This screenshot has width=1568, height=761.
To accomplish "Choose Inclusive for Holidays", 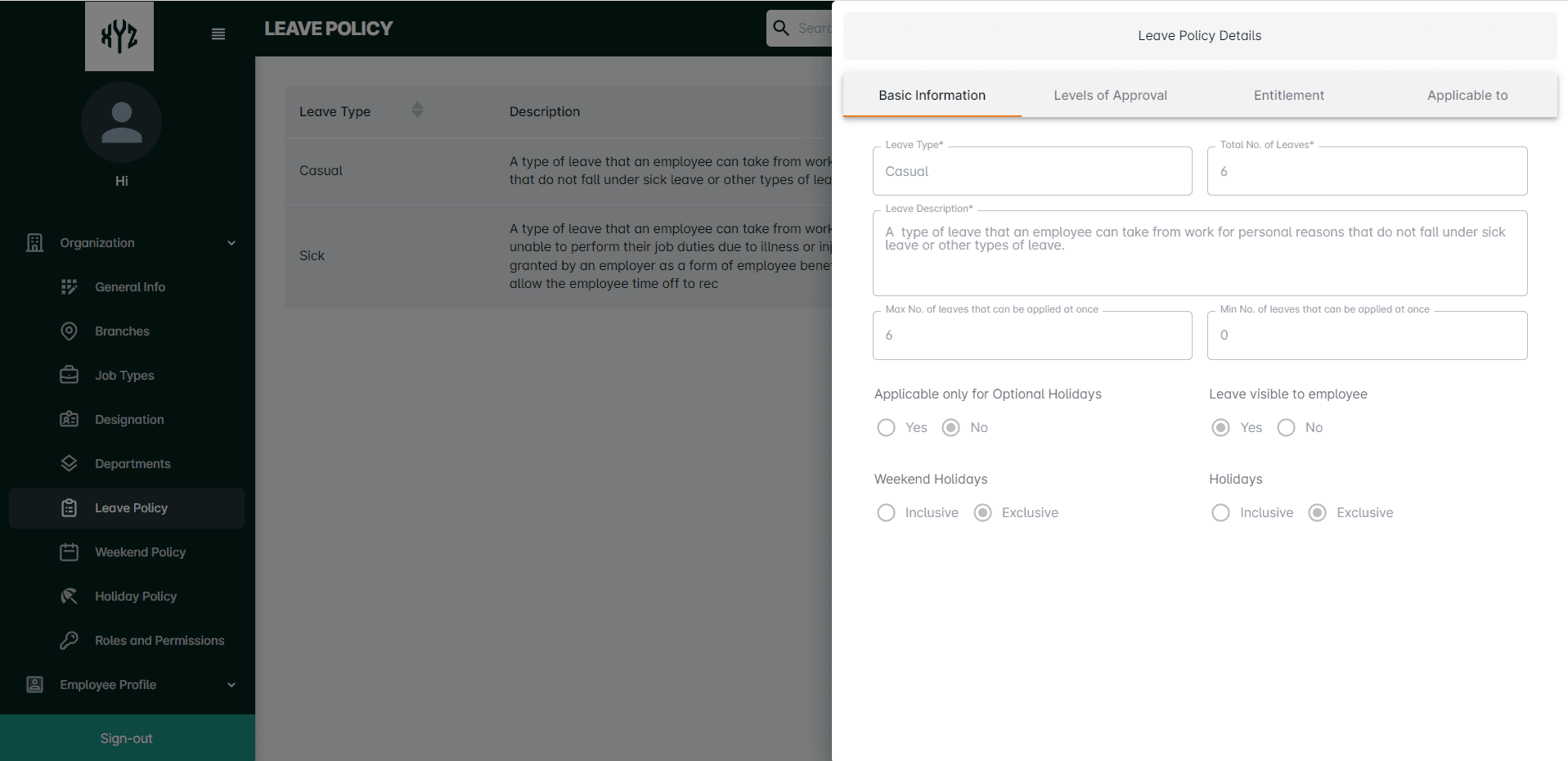I will (1220, 513).
